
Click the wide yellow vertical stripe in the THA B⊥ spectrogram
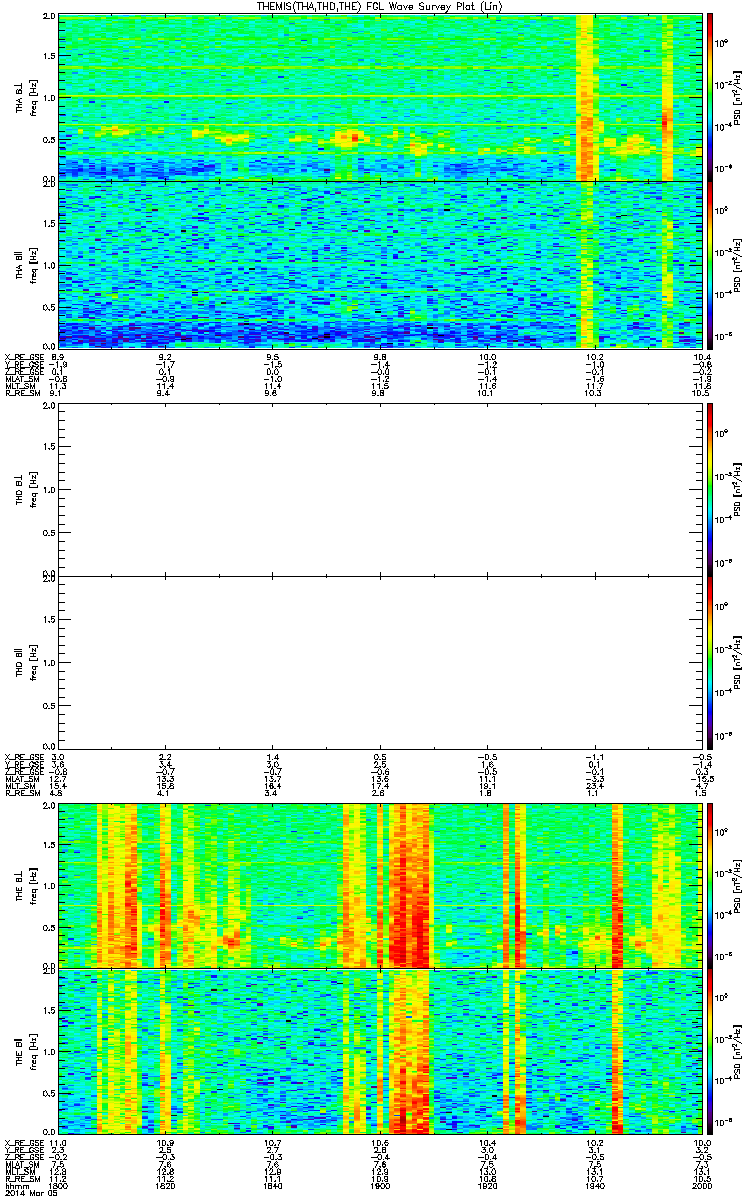pyautogui.click(x=586, y=95)
